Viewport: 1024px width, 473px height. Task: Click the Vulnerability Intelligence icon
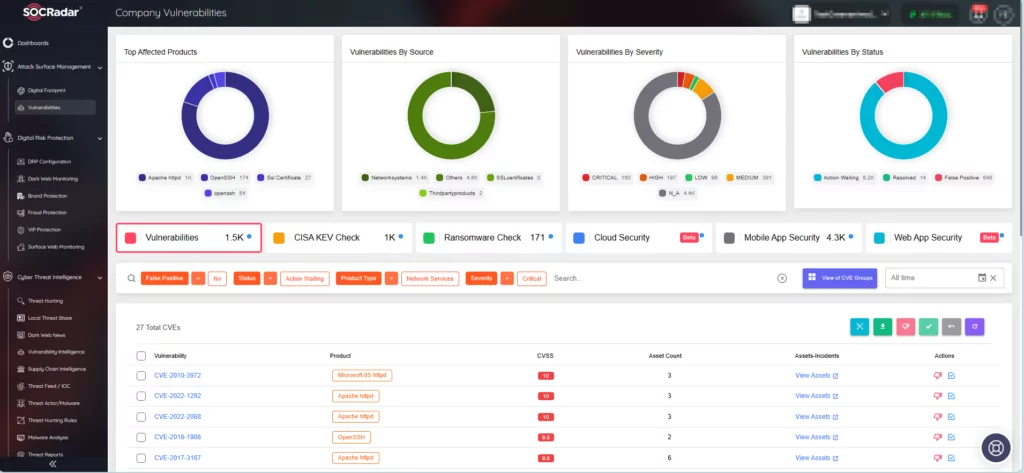pyautogui.click(x=22, y=351)
